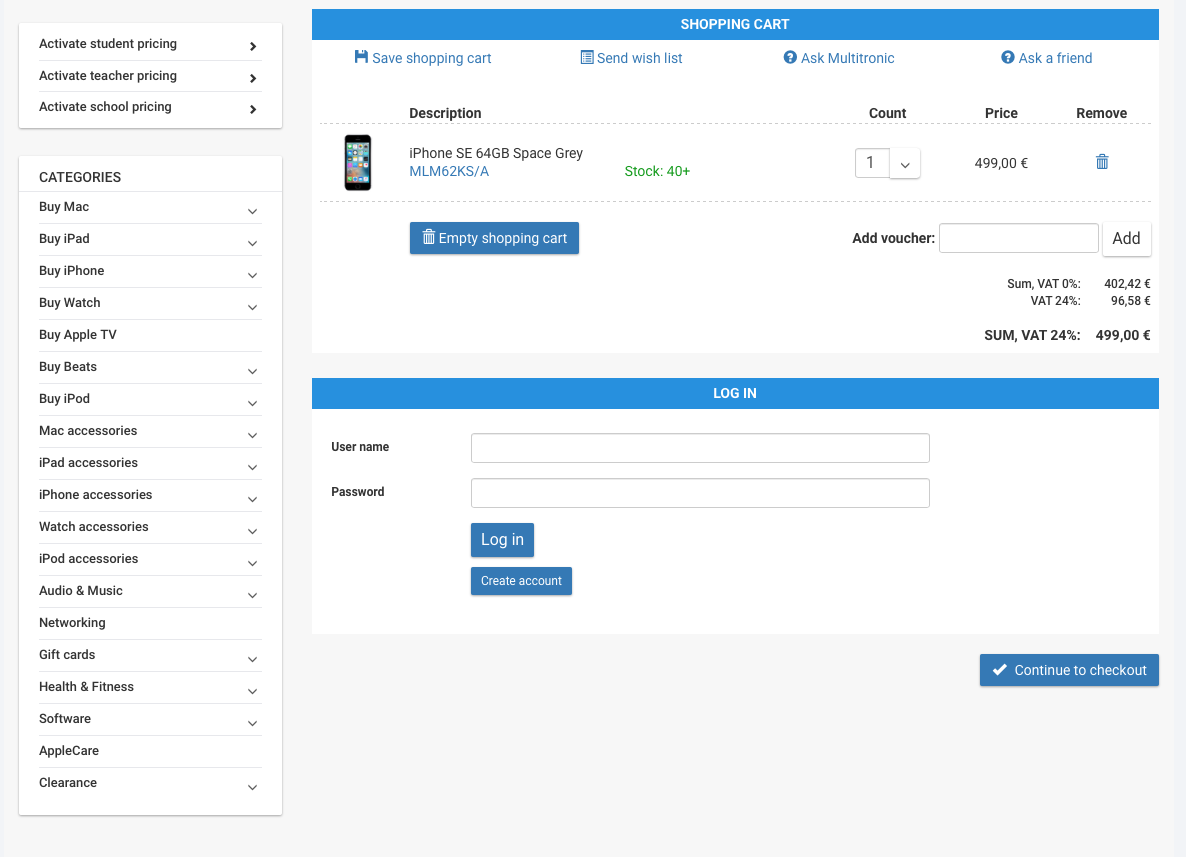Go to the Software category

[x=65, y=719]
